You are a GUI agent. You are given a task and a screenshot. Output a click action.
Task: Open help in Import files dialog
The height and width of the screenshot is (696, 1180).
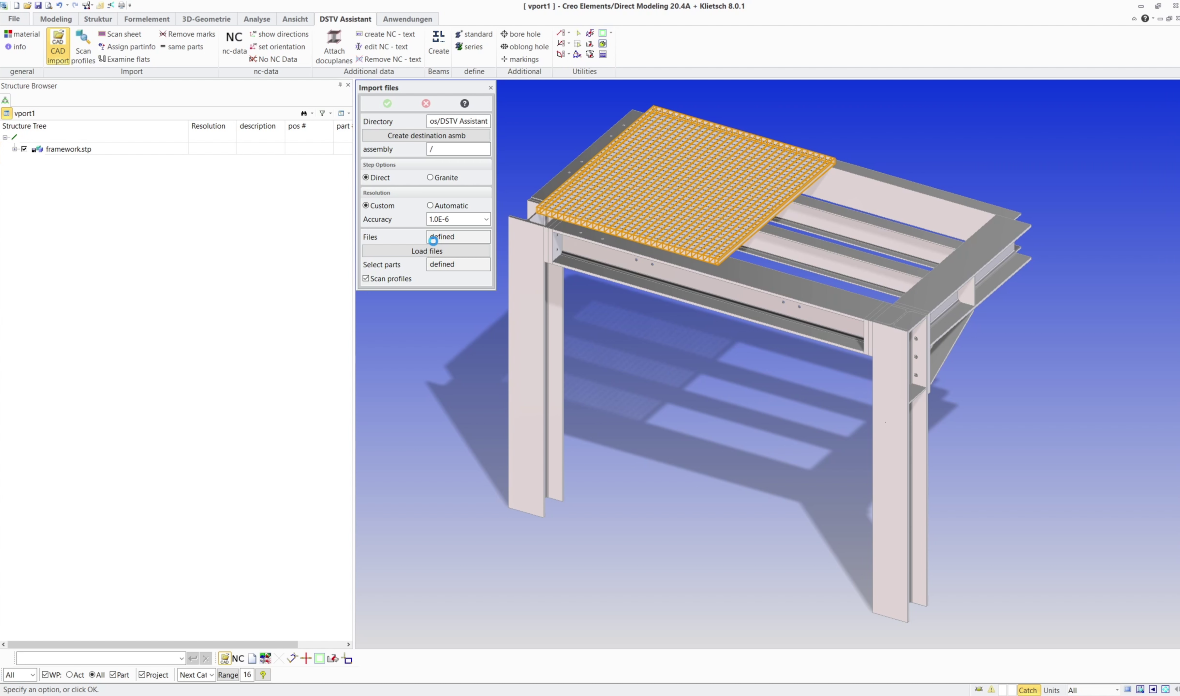click(464, 104)
